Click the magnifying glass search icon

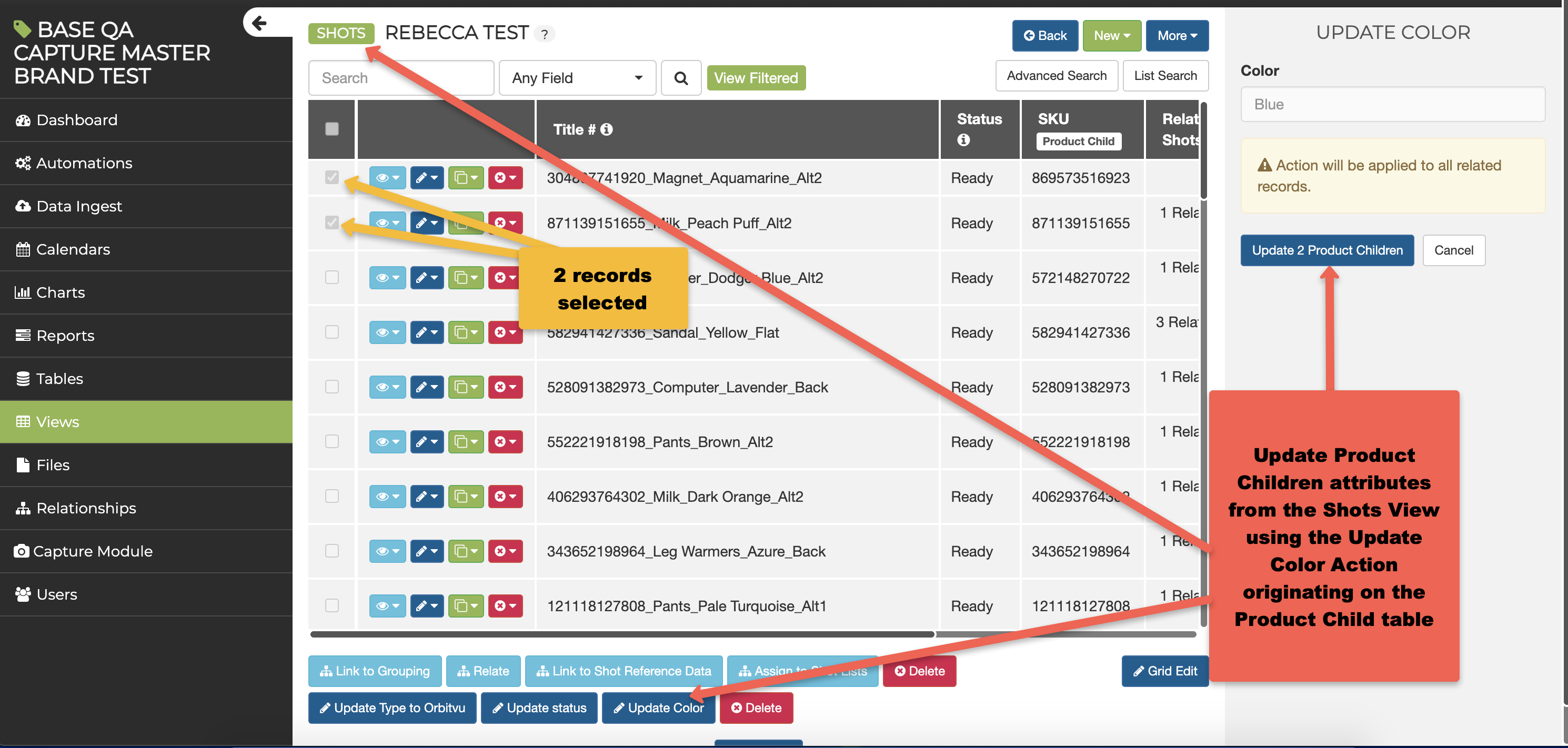pos(680,78)
